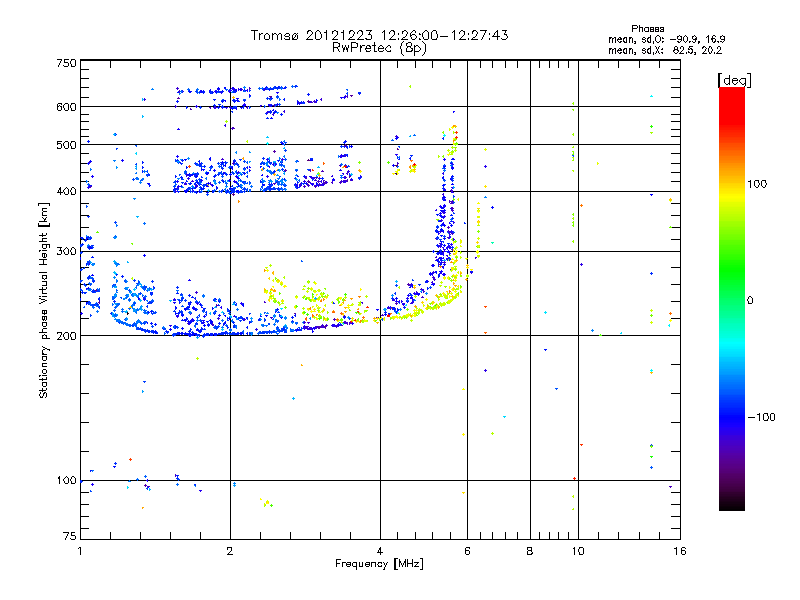This screenshot has height=600, width=800.
Task: Click the 'mean, sd,O: -90.9, 16.9' line
Action: pos(666,39)
